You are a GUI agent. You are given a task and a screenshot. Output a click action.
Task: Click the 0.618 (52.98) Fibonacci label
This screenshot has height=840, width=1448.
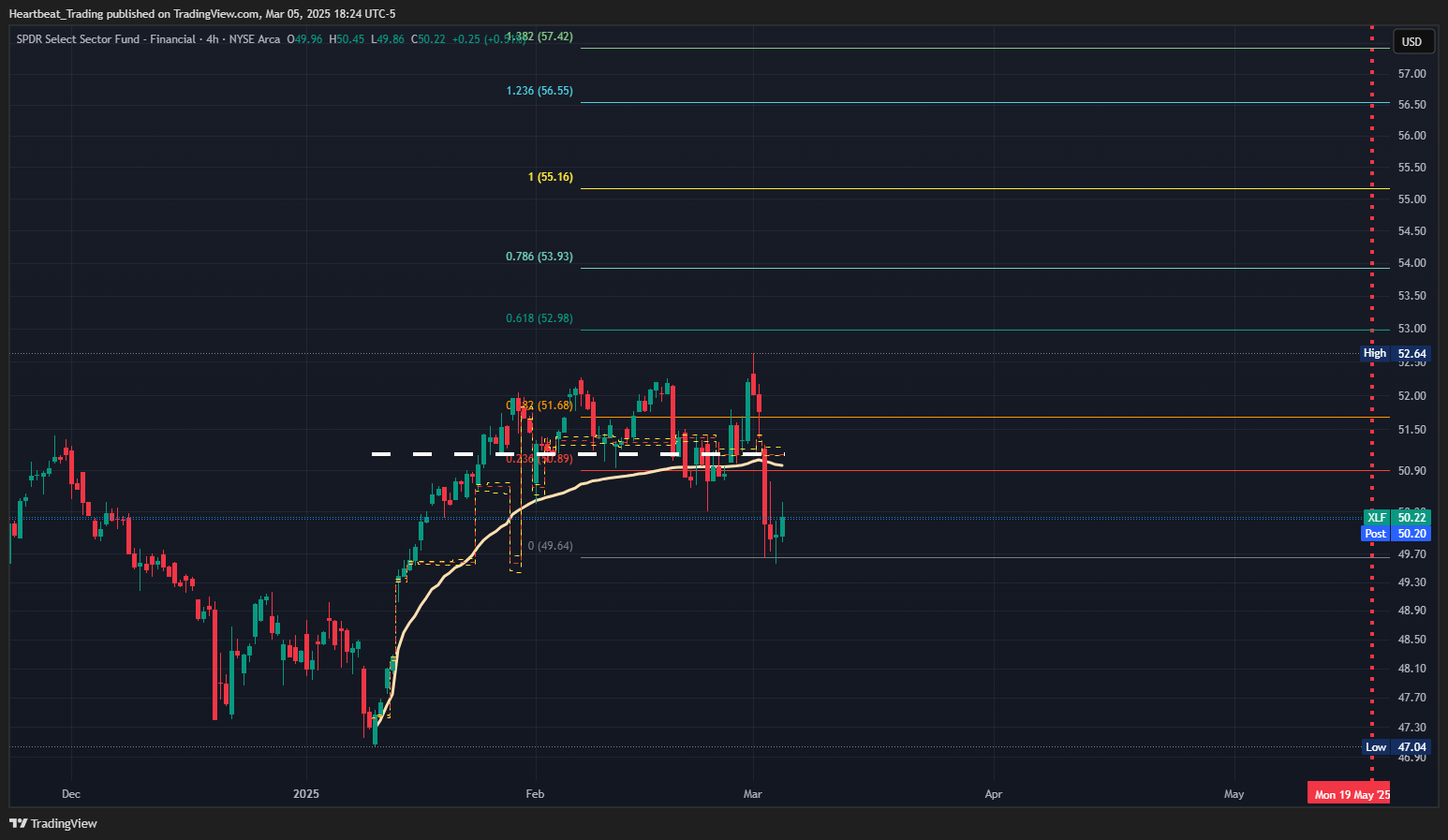(x=539, y=318)
